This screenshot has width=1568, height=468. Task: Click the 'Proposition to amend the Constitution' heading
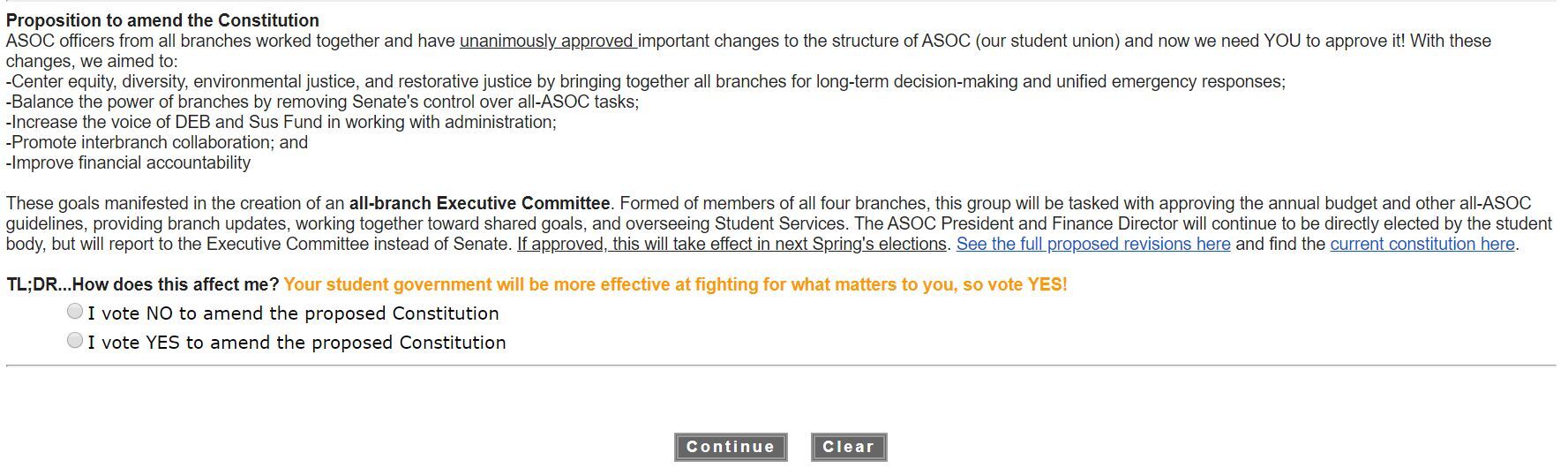pyautogui.click(x=162, y=20)
